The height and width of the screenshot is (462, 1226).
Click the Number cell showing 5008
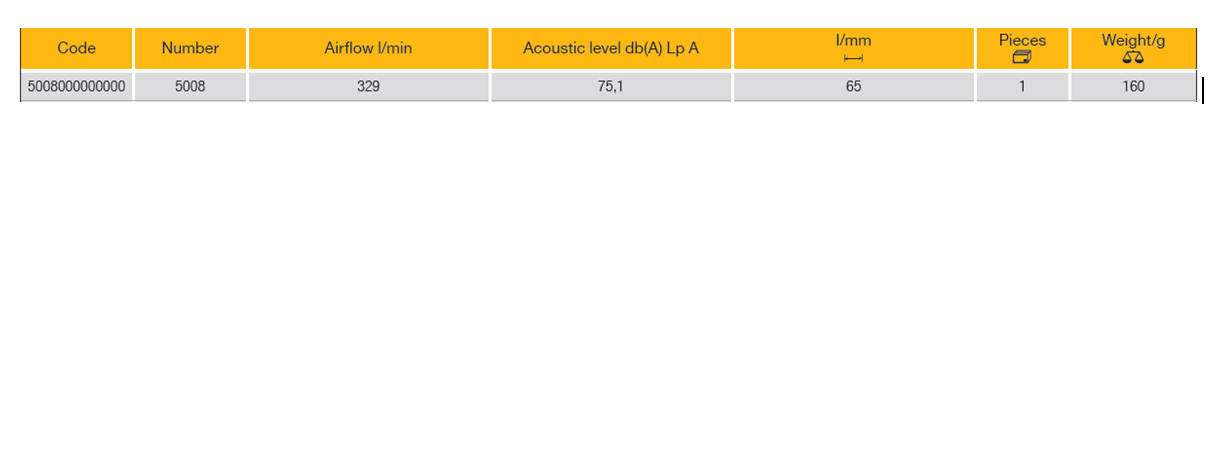[190, 87]
